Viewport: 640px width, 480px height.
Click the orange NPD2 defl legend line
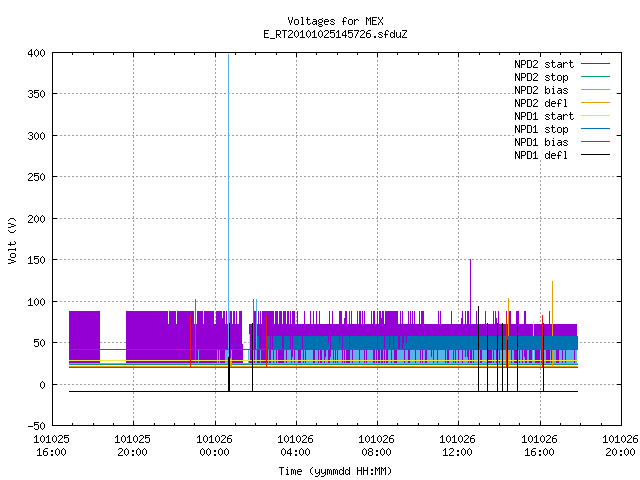[x=596, y=103]
